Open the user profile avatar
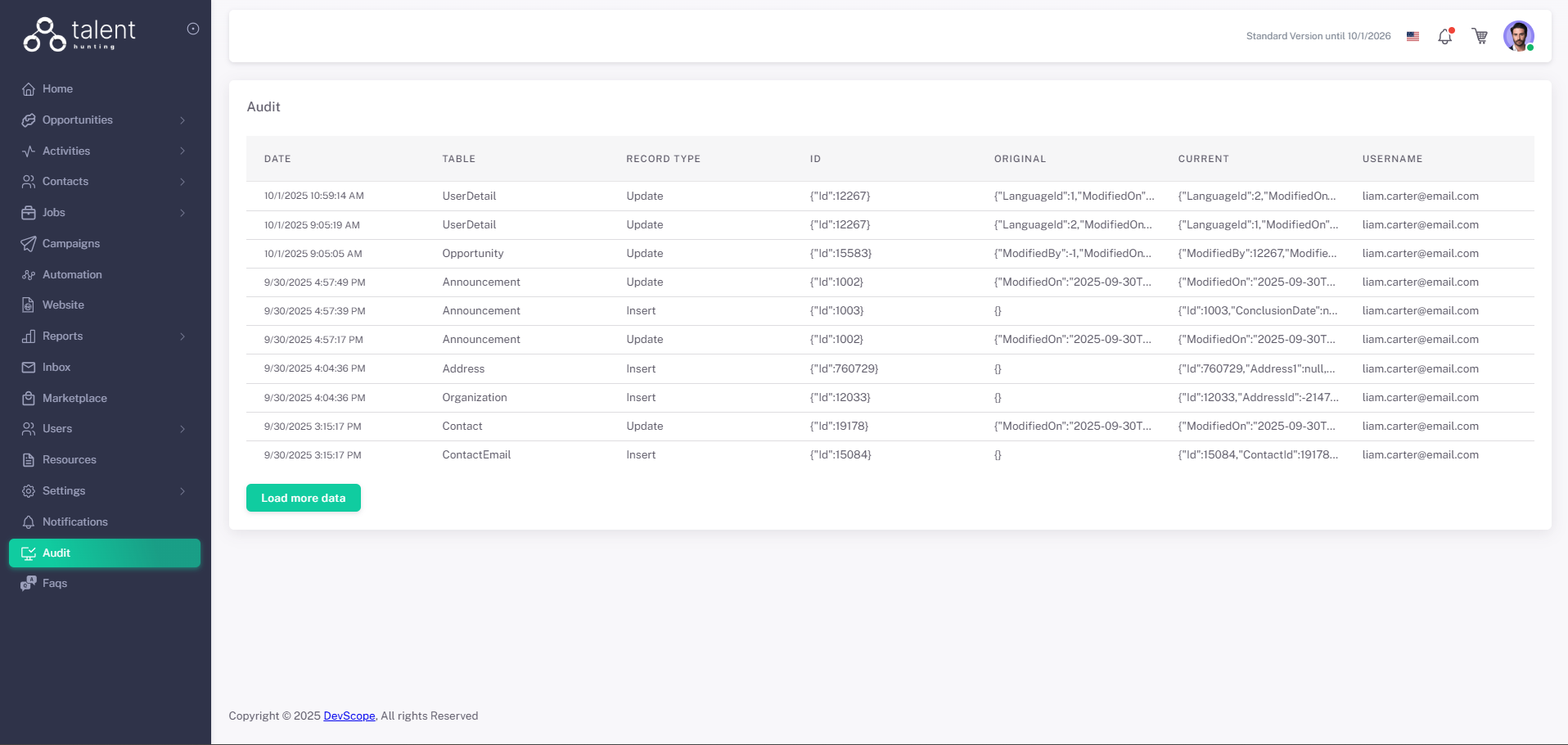The width and height of the screenshot is (1568, 745). [1518, 36]
